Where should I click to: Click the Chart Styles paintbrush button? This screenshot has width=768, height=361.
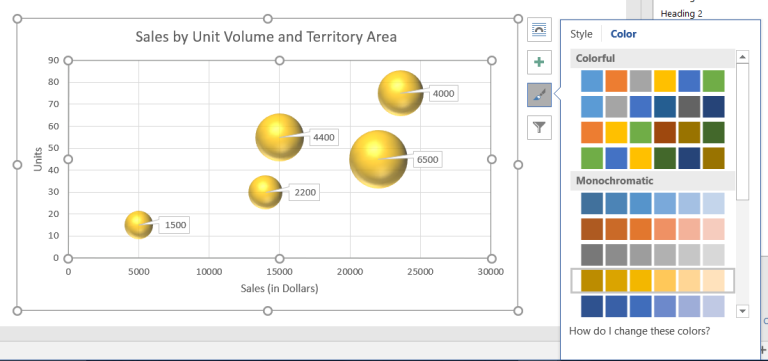[x=539, y=95]
